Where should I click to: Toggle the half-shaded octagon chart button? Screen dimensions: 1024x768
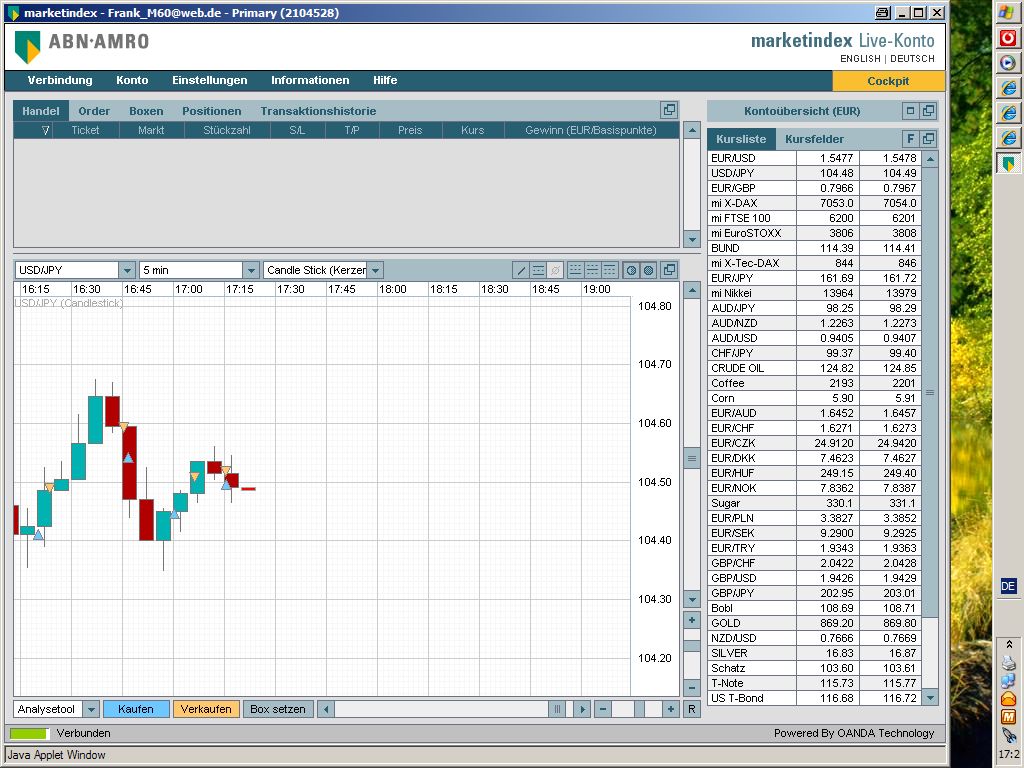pyautogui.click(x=631, y=270)
